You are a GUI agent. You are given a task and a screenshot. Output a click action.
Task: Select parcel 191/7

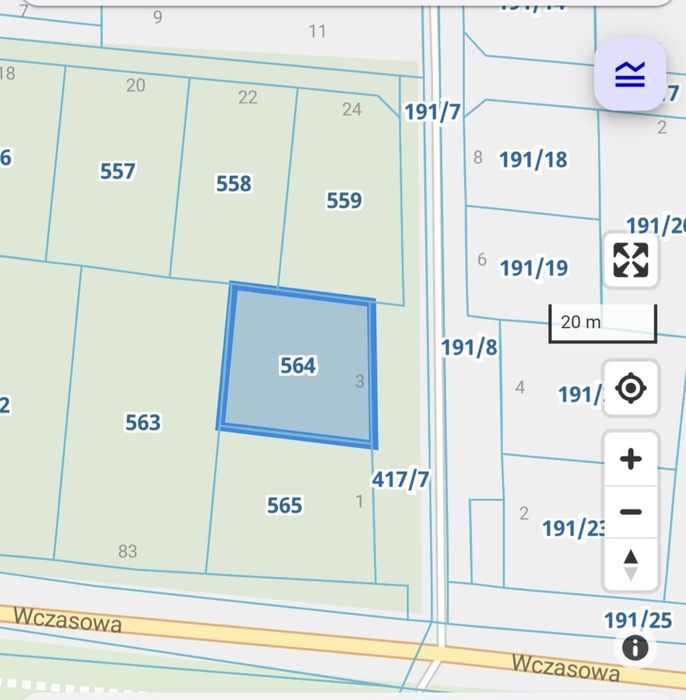(x=432, y=112)
